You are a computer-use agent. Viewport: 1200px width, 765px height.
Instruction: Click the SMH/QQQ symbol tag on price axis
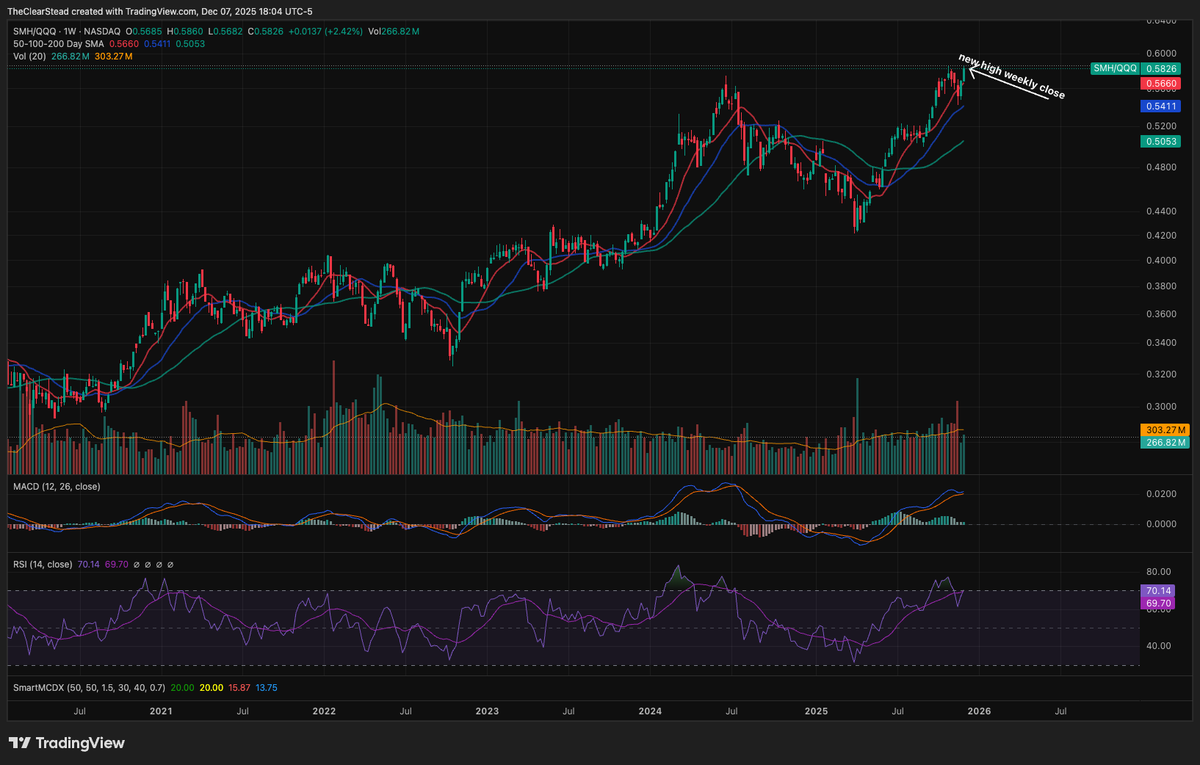point(1114,67)
